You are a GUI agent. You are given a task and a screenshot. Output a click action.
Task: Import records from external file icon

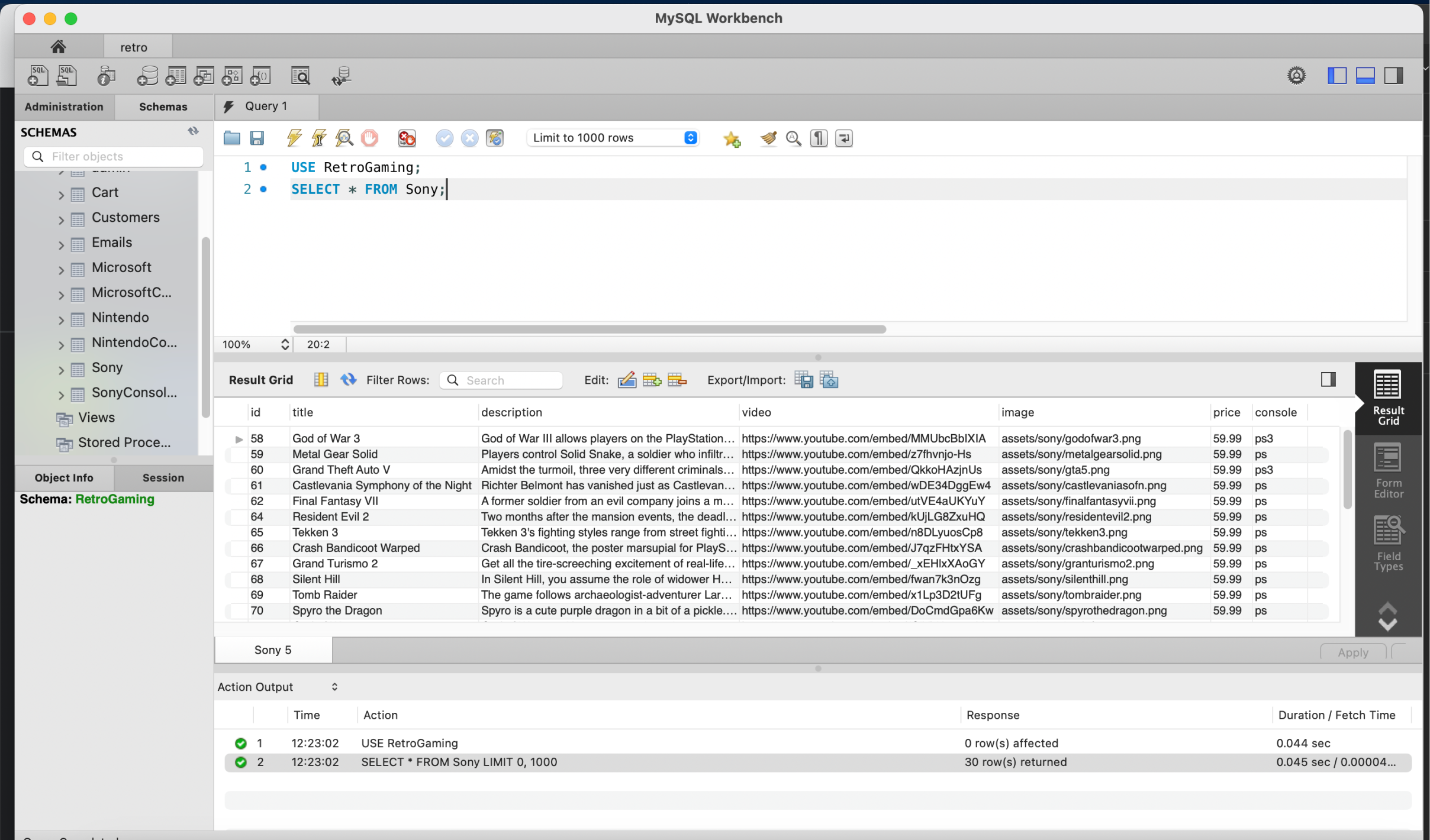click(x=829, y=380)
